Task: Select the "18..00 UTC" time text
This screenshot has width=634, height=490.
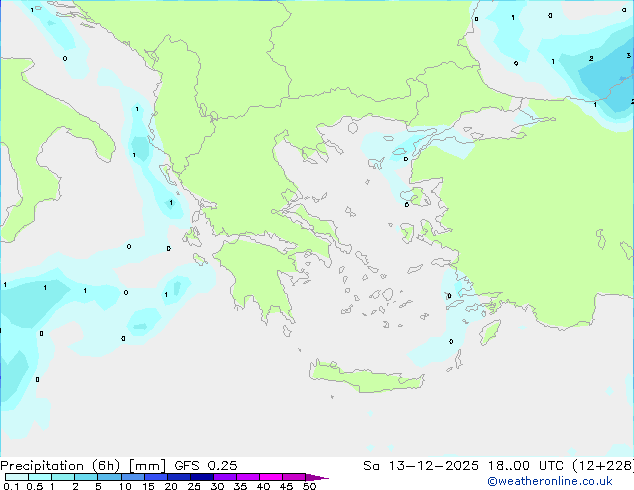Action: coord(526,466)
